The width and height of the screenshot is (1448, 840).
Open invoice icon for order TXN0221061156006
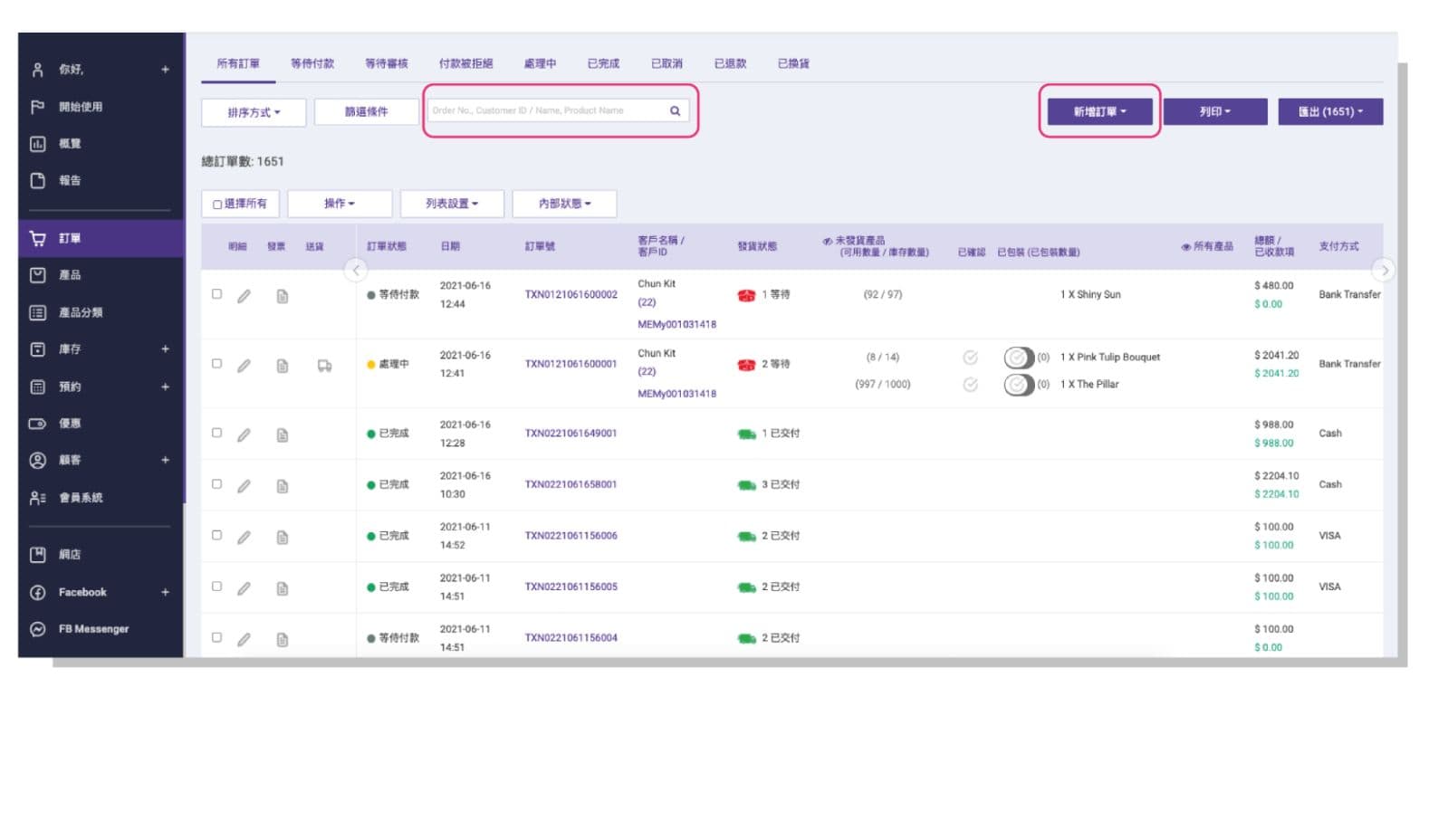(x=283, y=538)
